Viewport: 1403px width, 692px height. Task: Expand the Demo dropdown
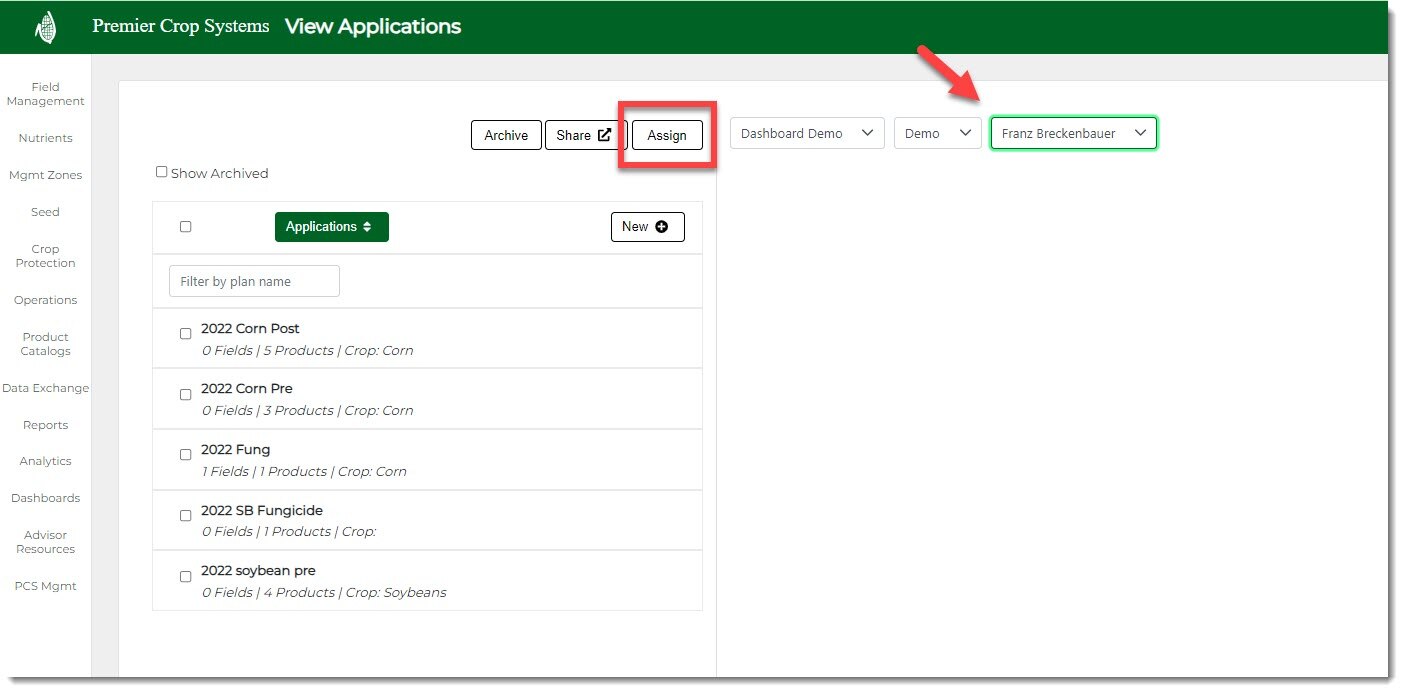click(937, 134)
